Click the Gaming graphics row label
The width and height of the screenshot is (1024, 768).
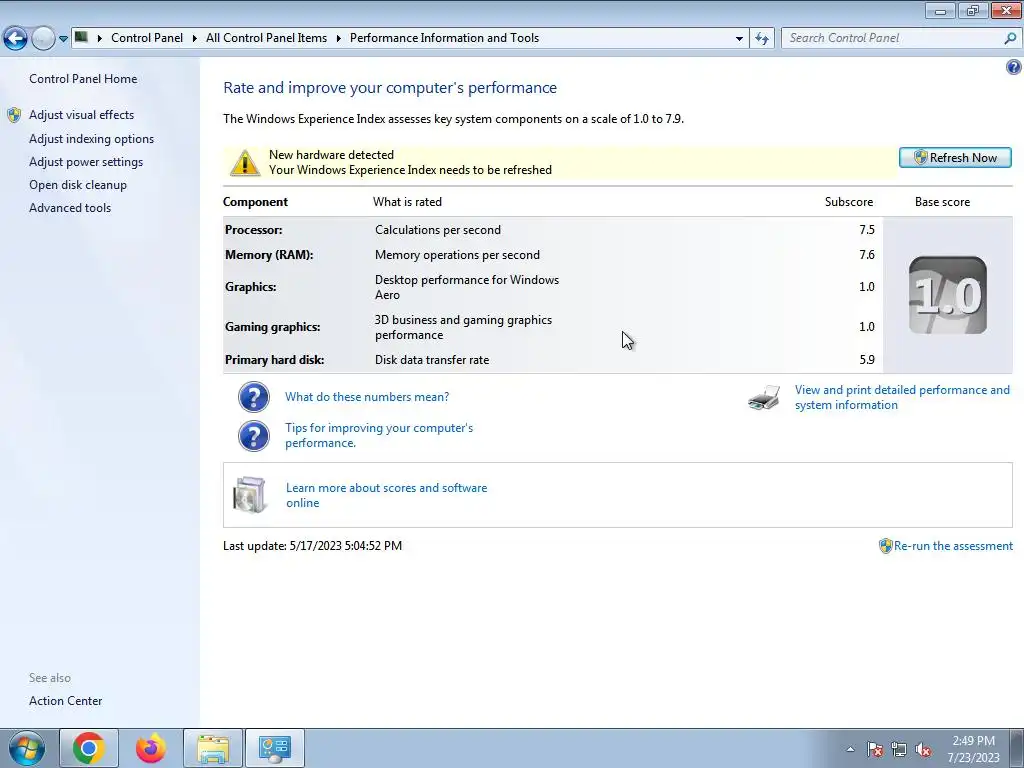click(272, 327)
